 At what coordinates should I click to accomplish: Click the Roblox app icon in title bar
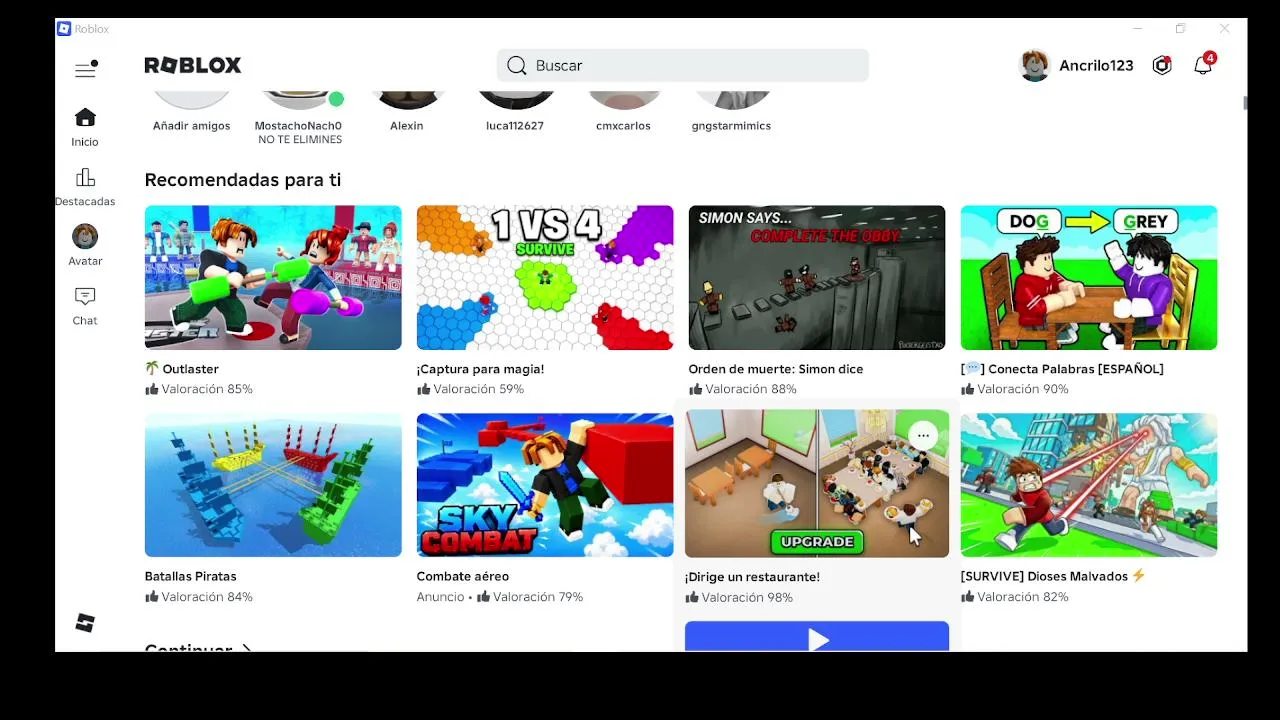pyautogui.click(x=64, y=29)
